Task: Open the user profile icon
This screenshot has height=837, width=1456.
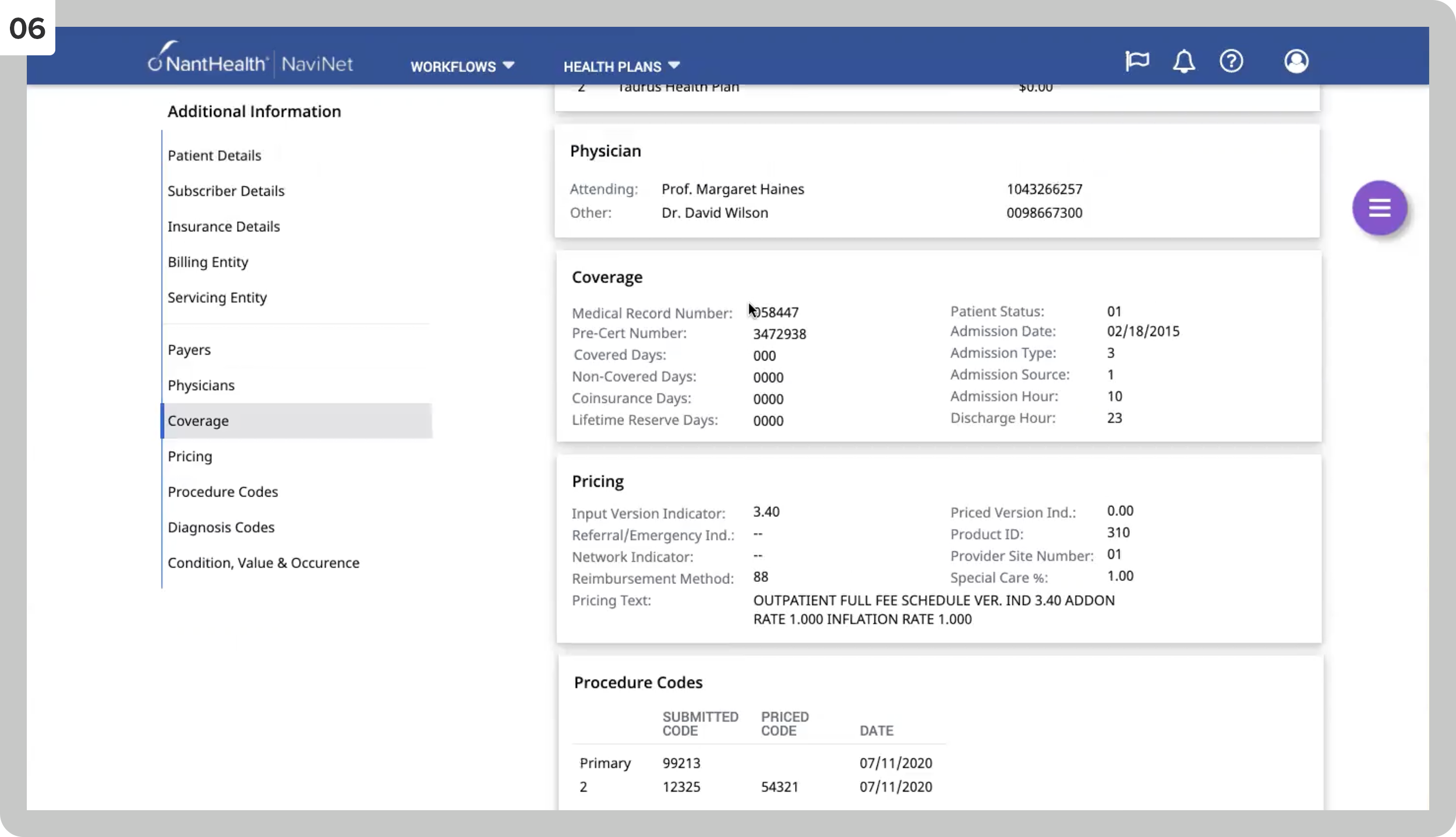Action: (x=1296, y=61)
